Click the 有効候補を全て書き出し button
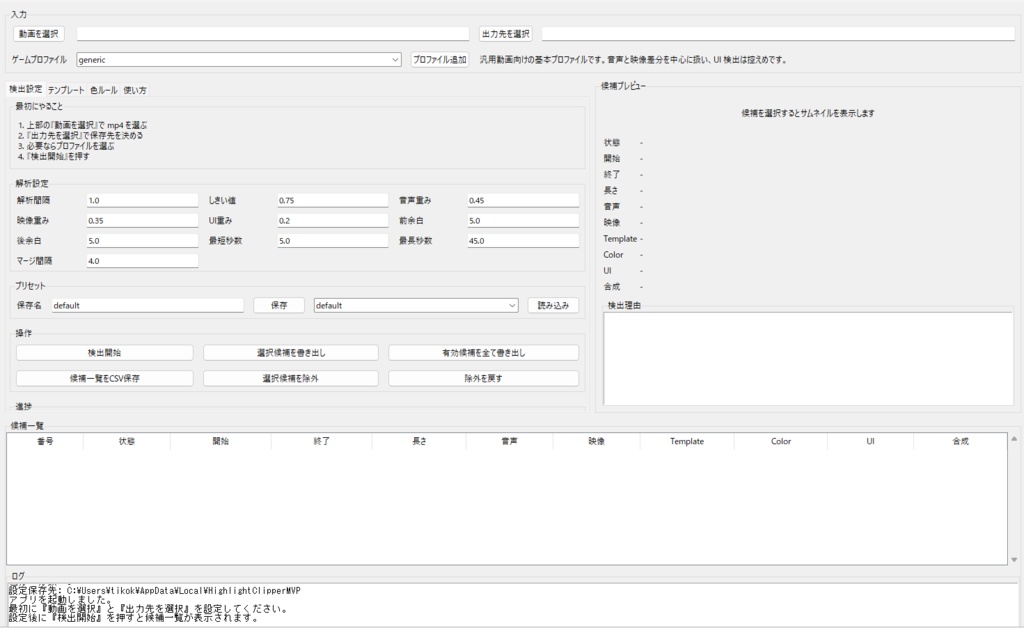The height and width of the screenshot is (628, 1024). point(483,353)
